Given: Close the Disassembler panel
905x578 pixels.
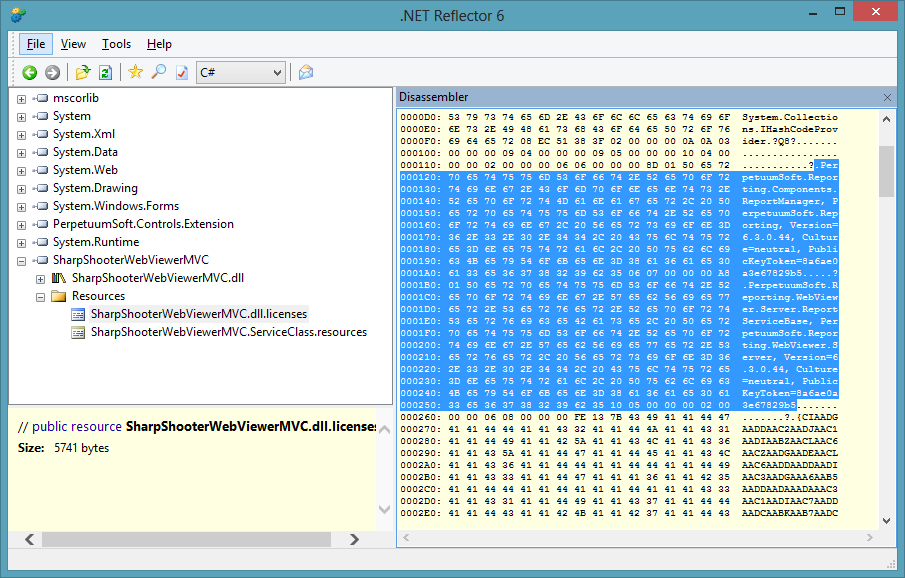Looking at the screenshot, I should (887, 98).
